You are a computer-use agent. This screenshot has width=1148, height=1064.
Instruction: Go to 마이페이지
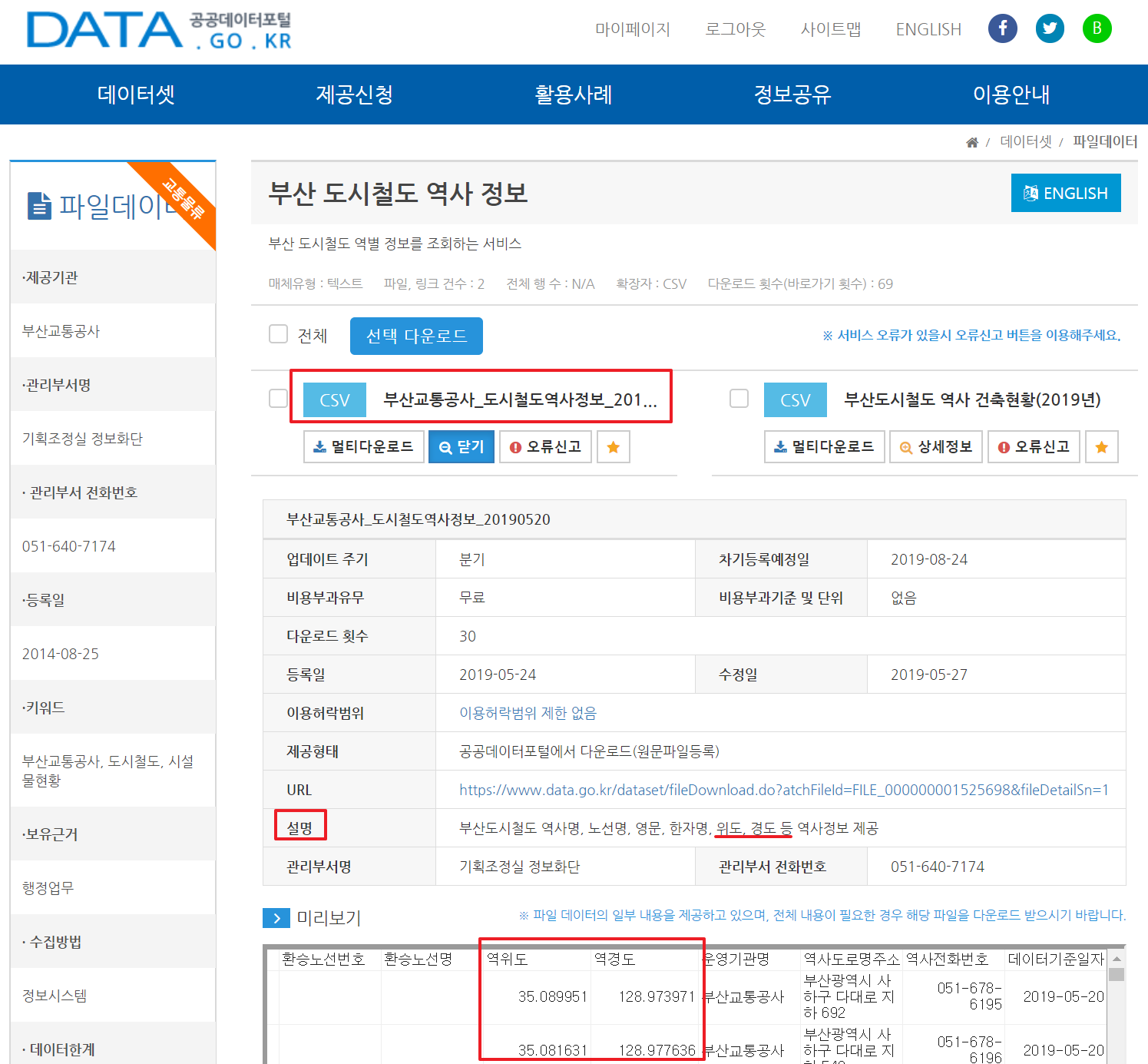point(633,29)
